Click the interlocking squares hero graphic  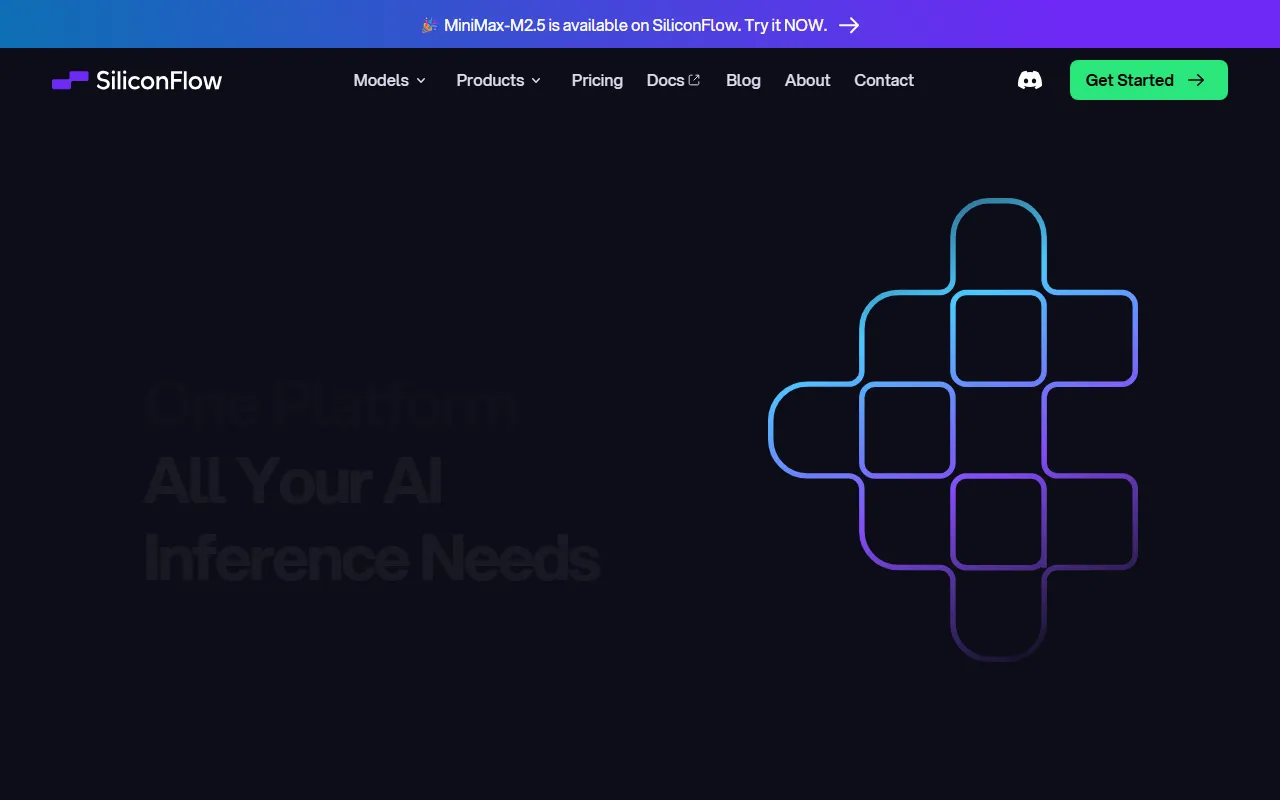click(953, 430)
